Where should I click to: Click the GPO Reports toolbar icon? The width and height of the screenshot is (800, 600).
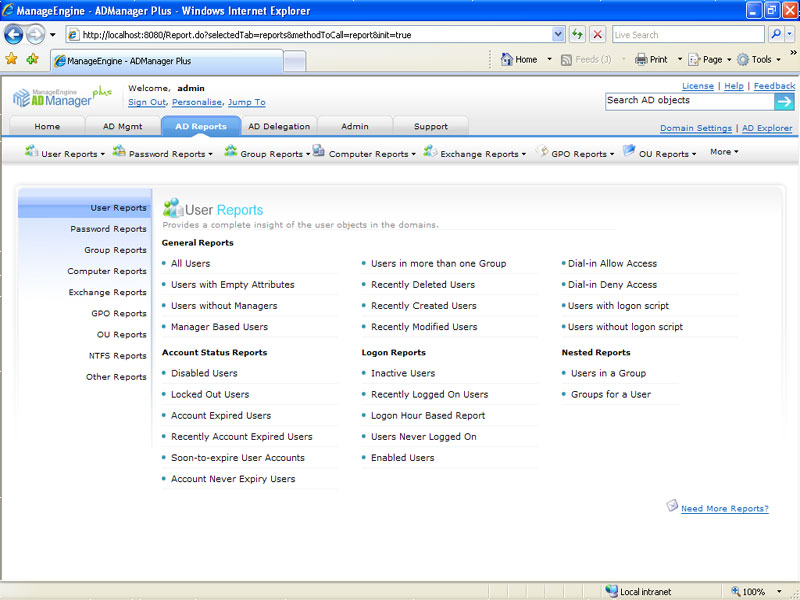542,151
